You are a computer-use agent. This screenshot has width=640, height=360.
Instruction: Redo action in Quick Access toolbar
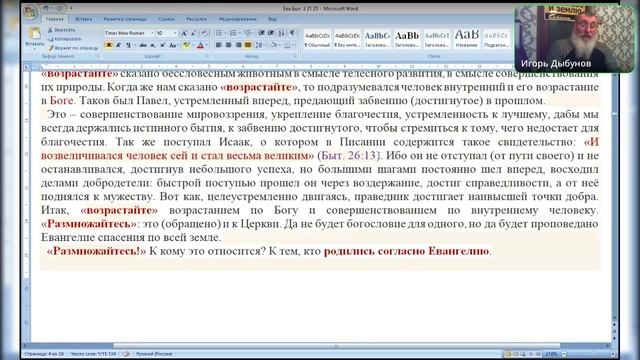[60, 8]
